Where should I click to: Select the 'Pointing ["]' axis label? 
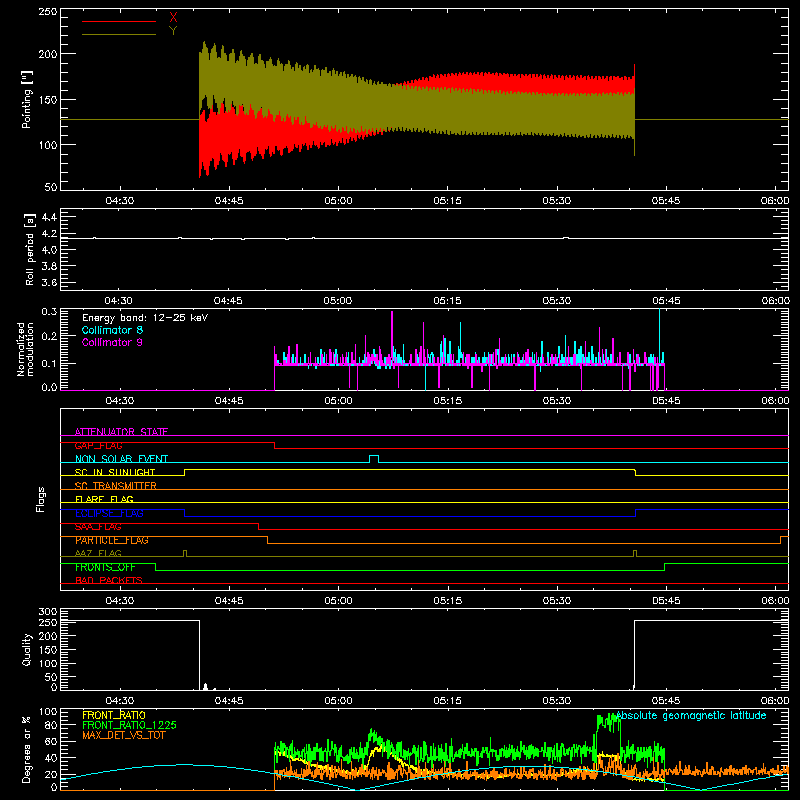[27, 99]
